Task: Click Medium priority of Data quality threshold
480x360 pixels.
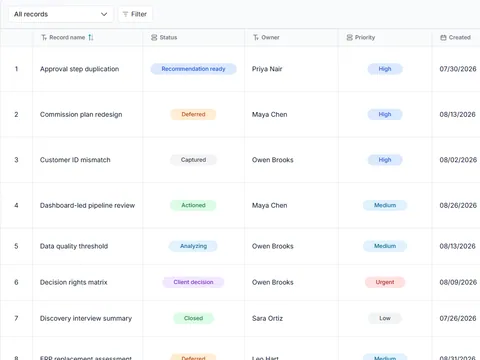Action: point(385,246)
